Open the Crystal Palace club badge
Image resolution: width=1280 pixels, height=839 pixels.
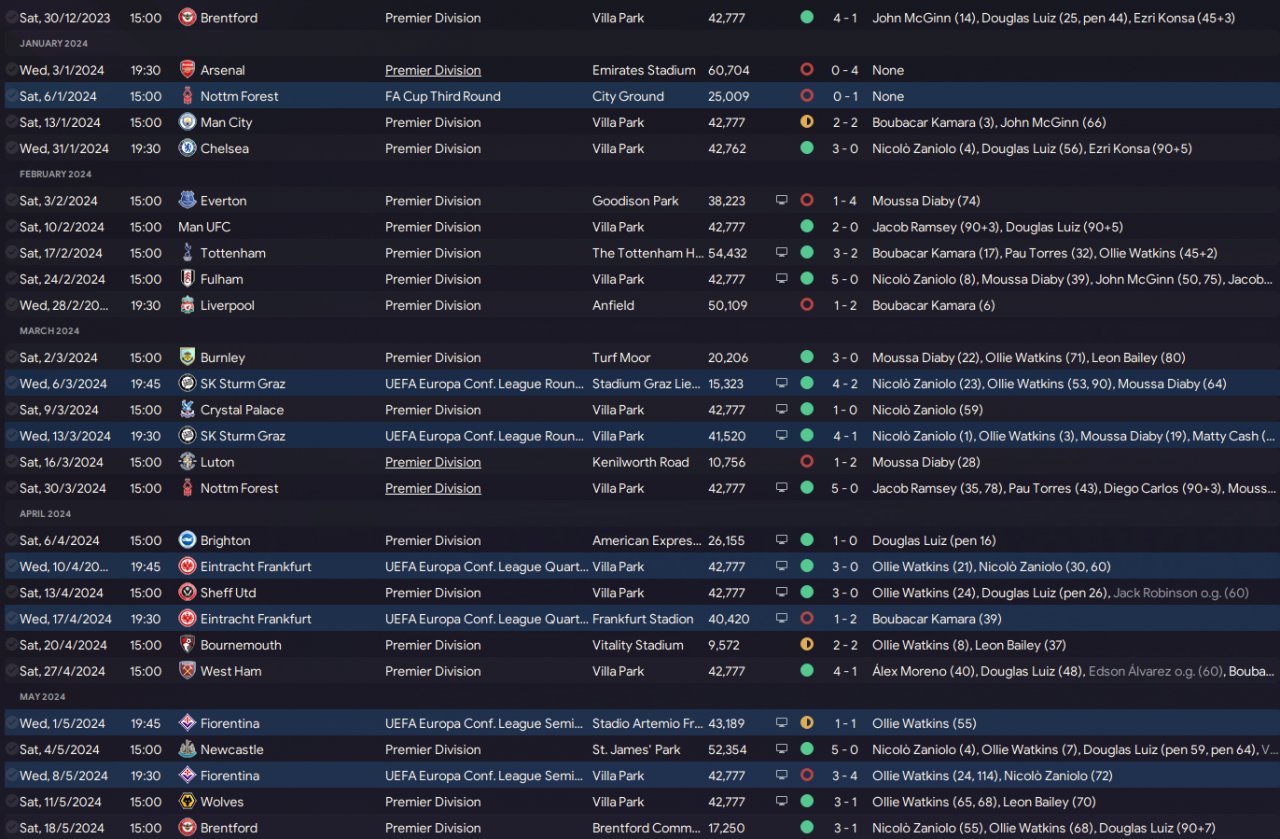point(187,410)
